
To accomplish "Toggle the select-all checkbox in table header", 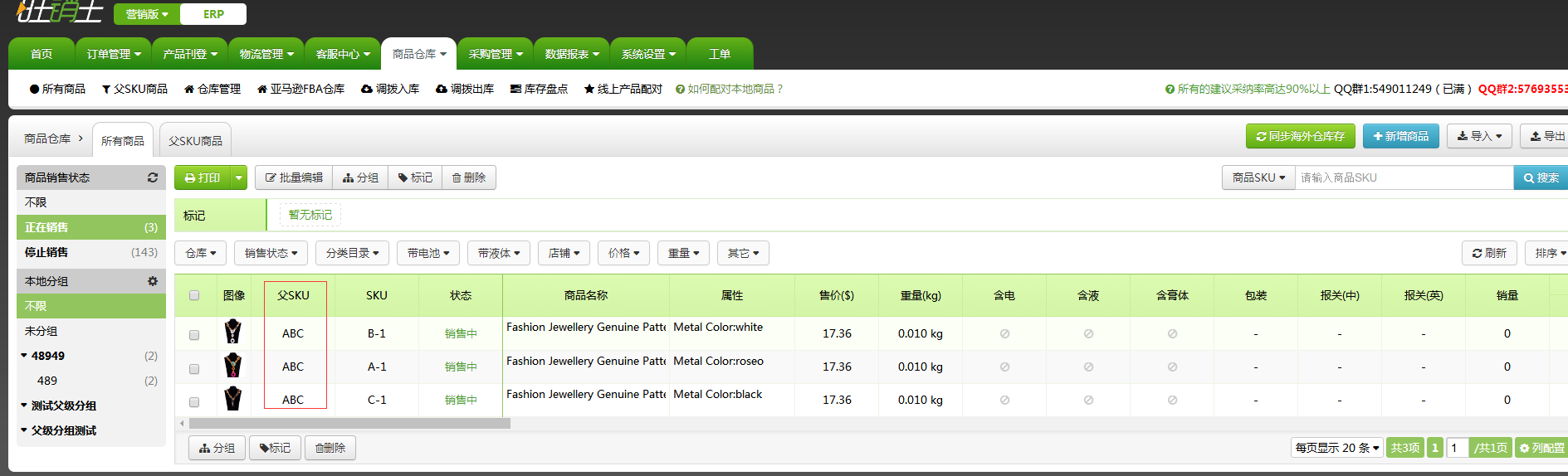I will coord(194,295).
